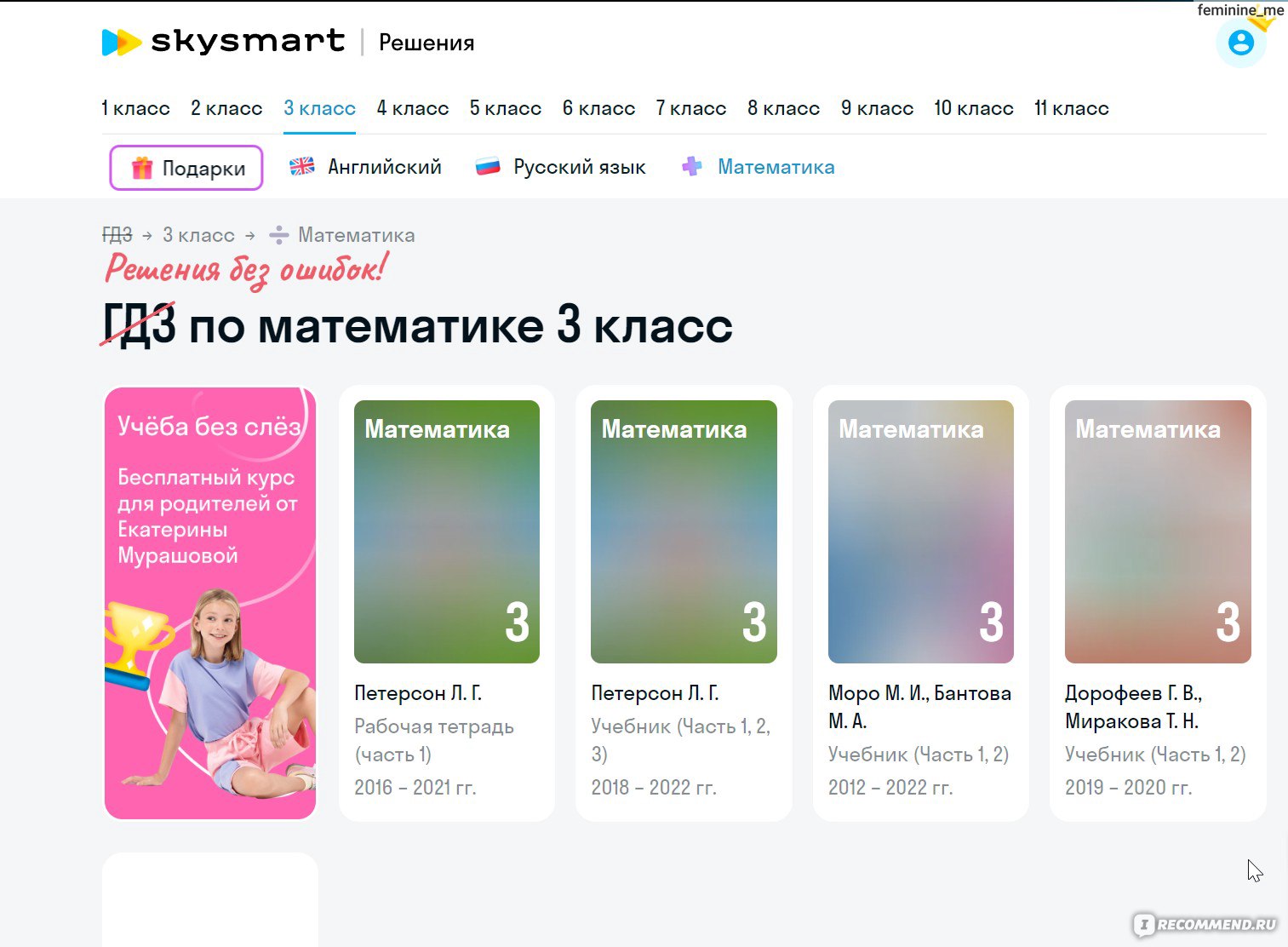Open the 8 класс tab
The image size is (1288, 947).
coord(783,108)
